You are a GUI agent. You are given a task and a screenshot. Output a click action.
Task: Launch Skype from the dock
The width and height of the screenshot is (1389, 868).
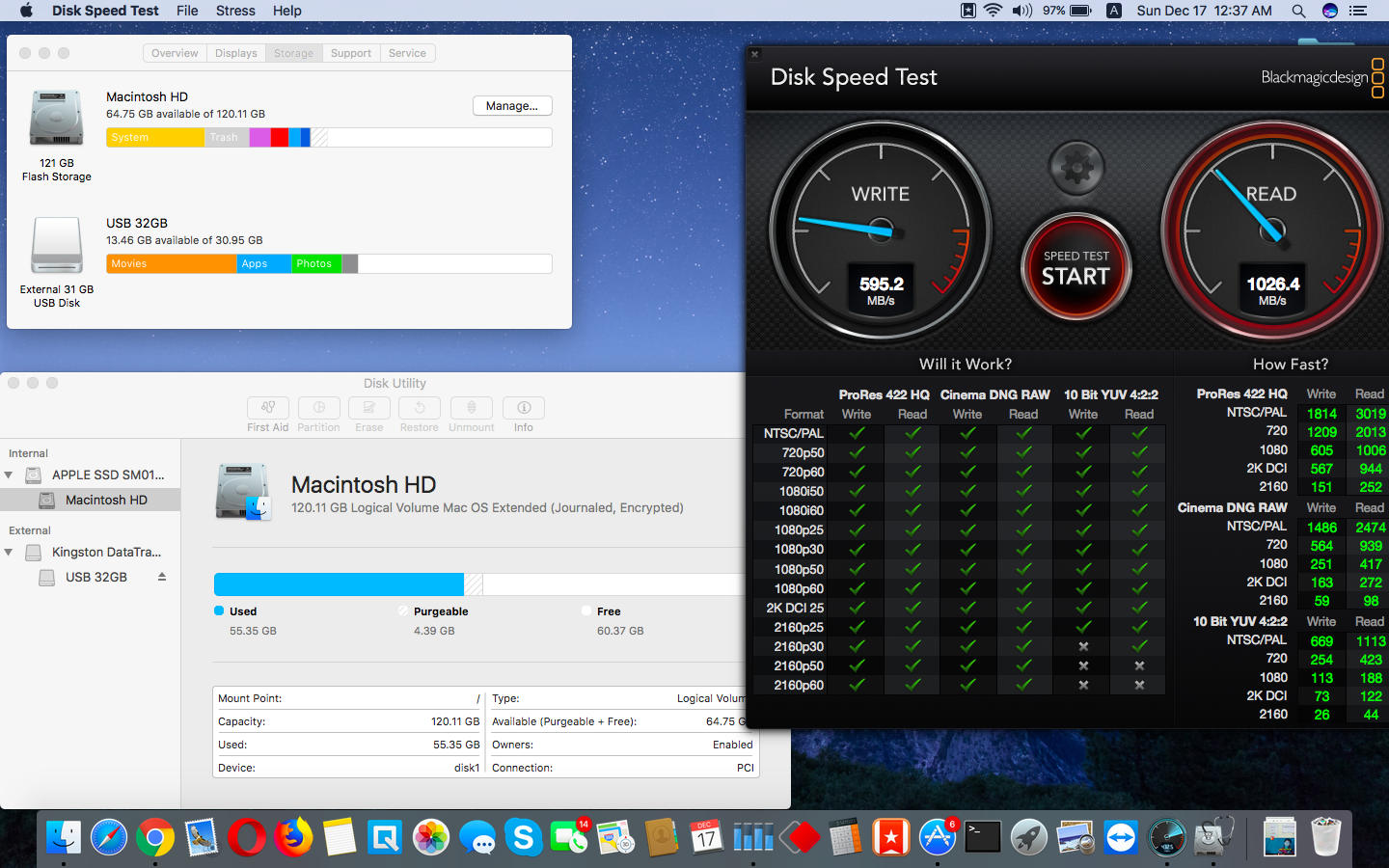(x=524, y=837)
